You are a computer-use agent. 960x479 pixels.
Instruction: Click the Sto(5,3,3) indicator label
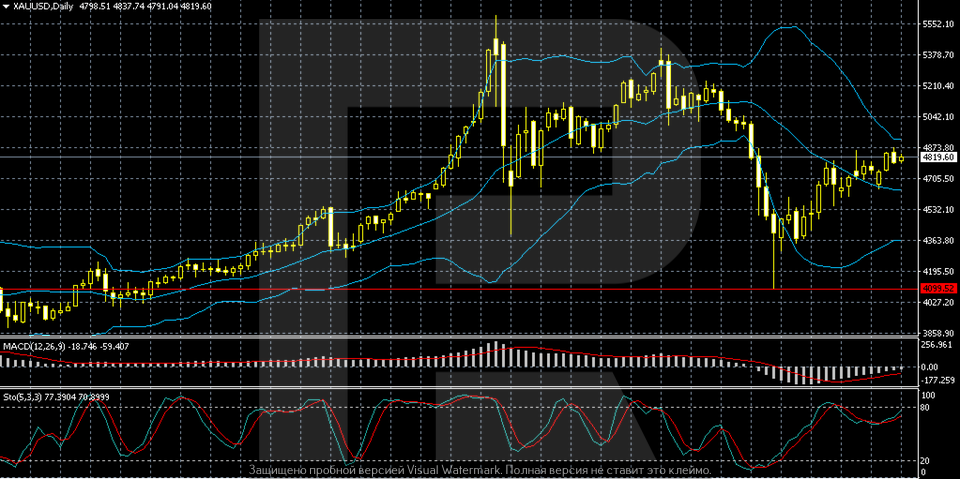pyautogui.click(x=28, y=396)
